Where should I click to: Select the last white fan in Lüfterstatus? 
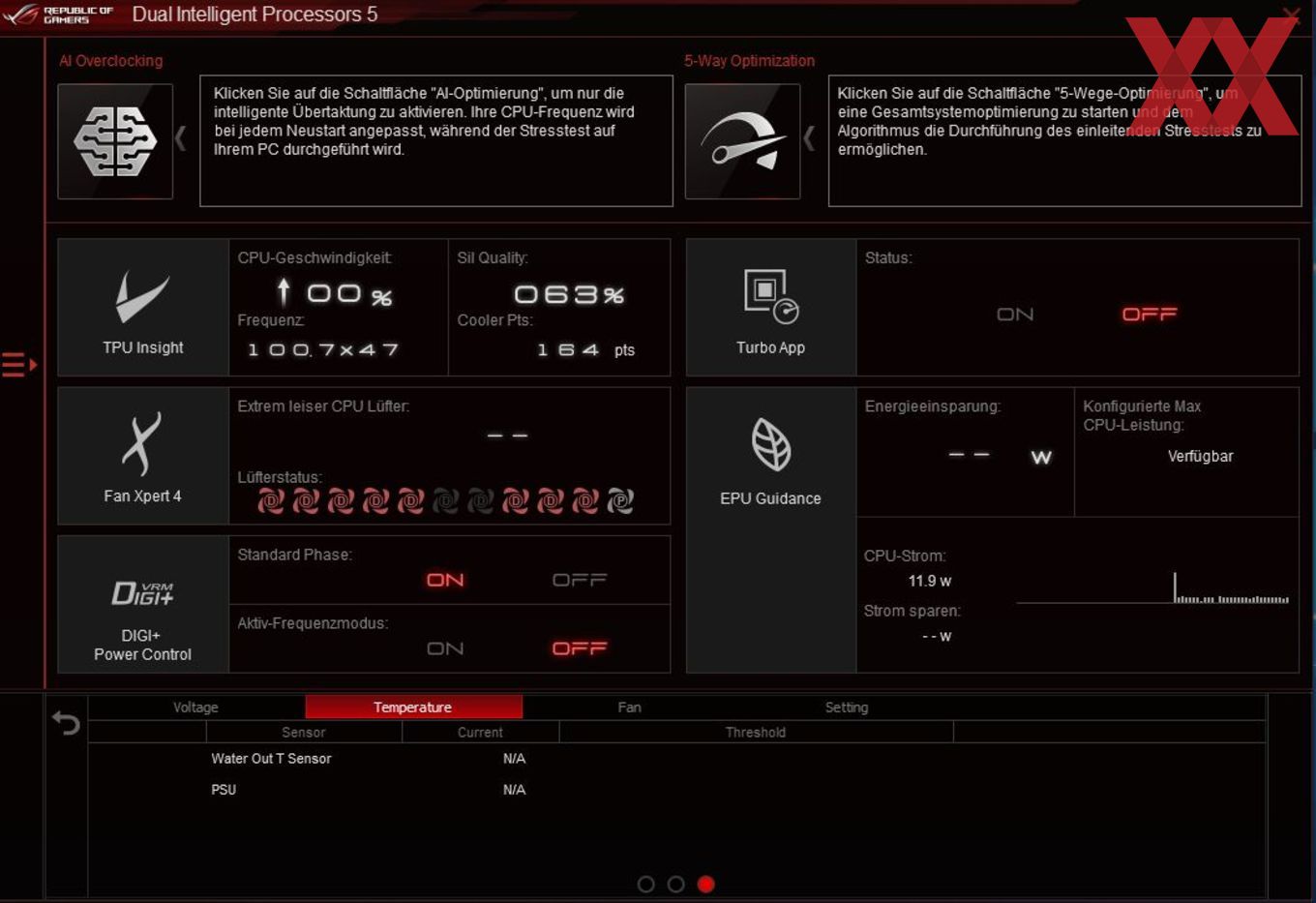coord(620,500)
